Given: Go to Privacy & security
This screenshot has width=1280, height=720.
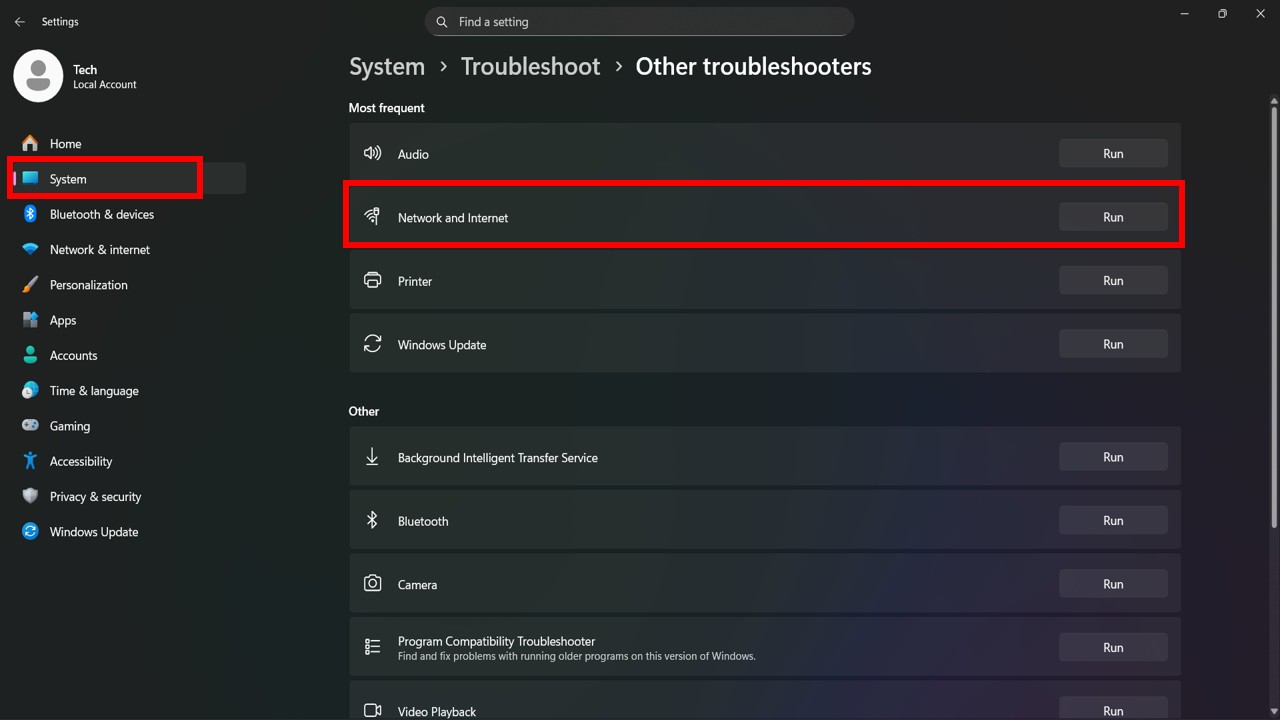Looking at the screenshot, I should [x=95, y=497].
